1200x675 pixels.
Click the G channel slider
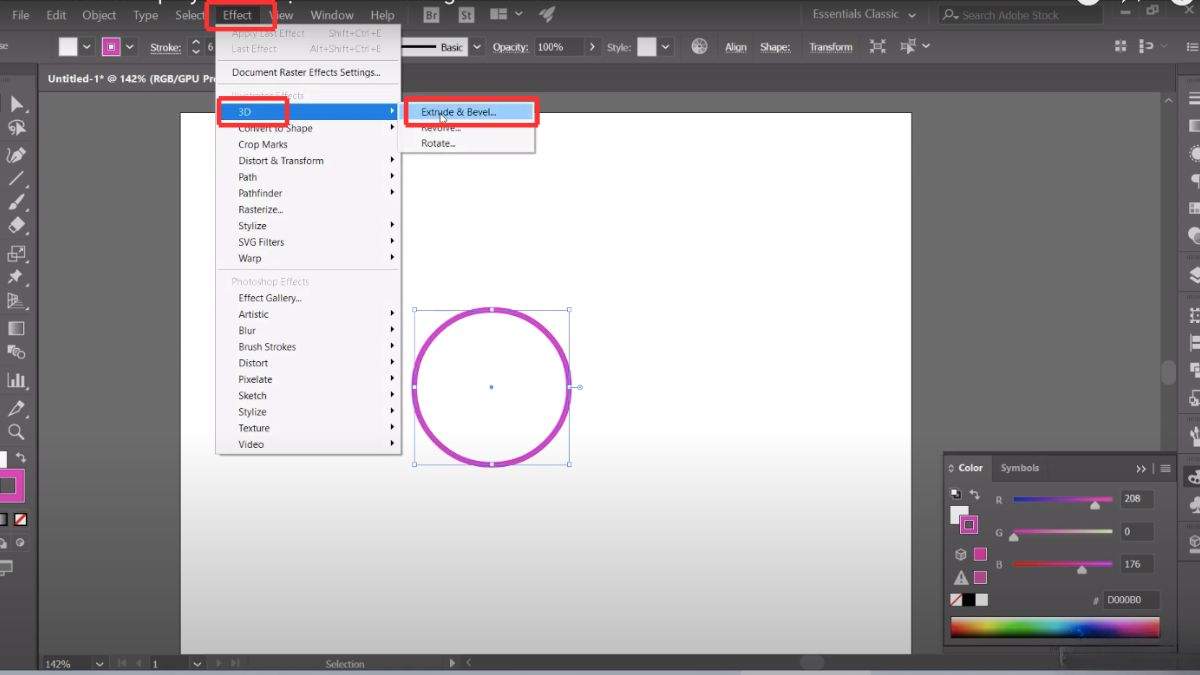click(x=1062, y=532)
